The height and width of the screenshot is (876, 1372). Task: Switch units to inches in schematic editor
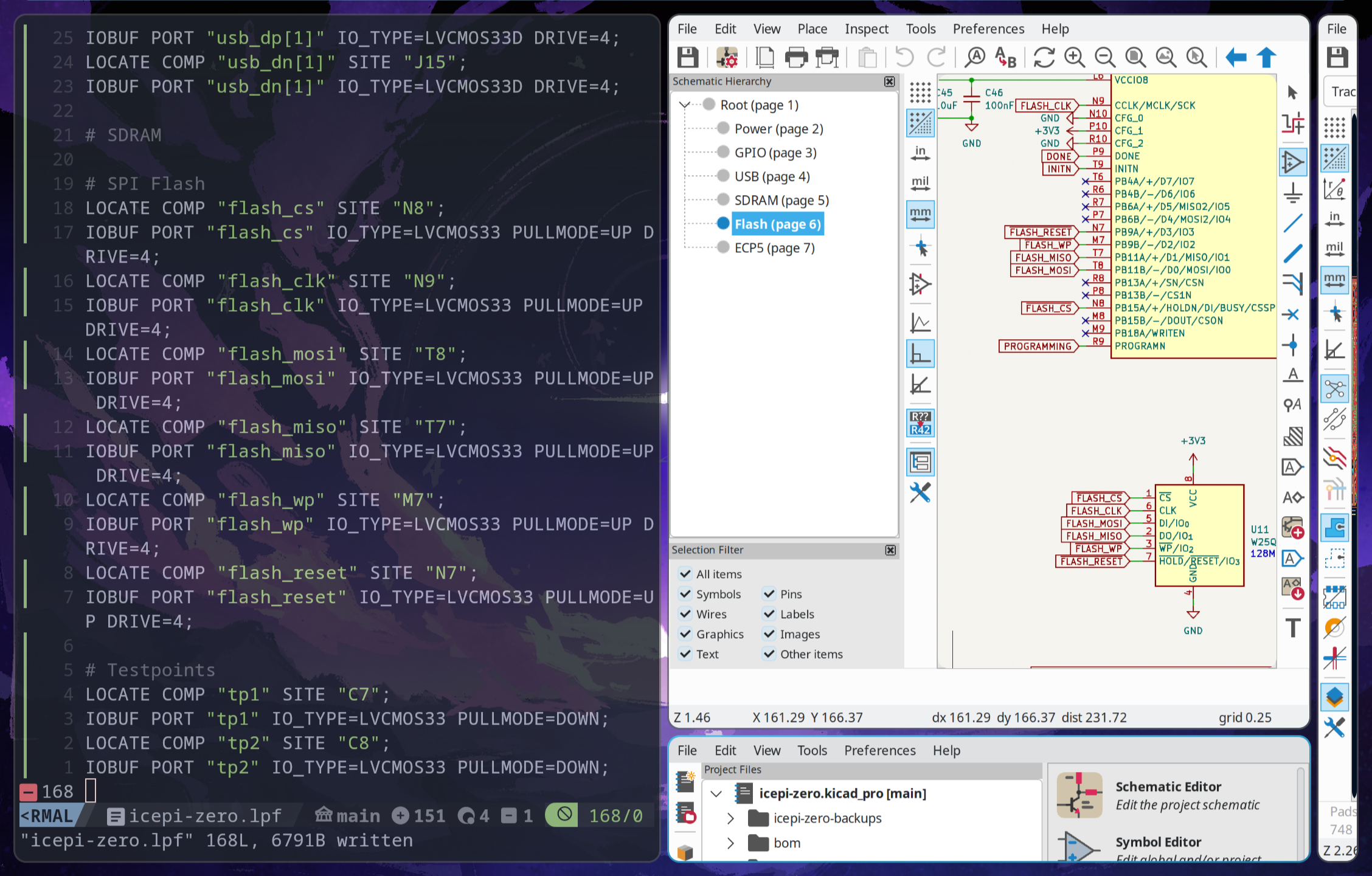[920, 153]
